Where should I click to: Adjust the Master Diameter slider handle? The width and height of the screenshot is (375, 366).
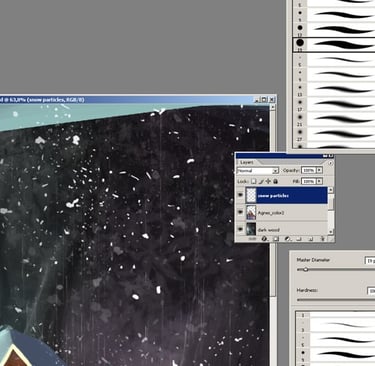(x=305, y=269)
